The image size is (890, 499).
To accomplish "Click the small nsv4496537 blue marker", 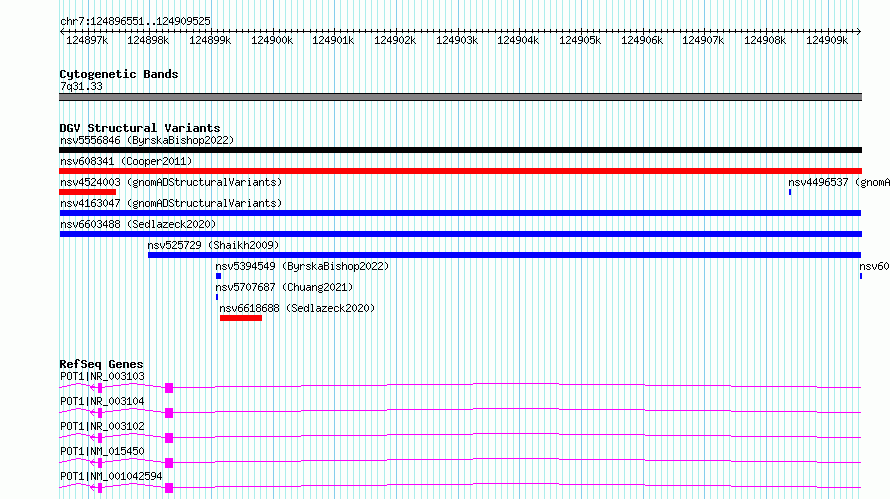I will (790, 192).
